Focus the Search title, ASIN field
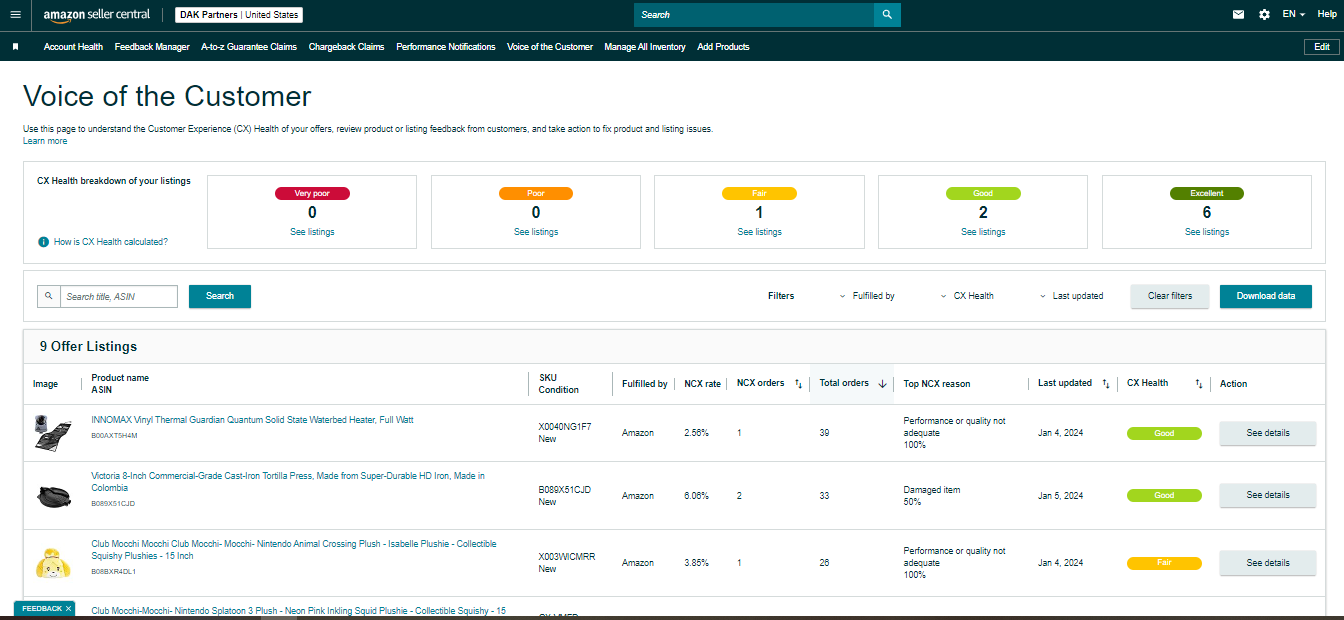The image size is (1344, 620). coord(118,297)
